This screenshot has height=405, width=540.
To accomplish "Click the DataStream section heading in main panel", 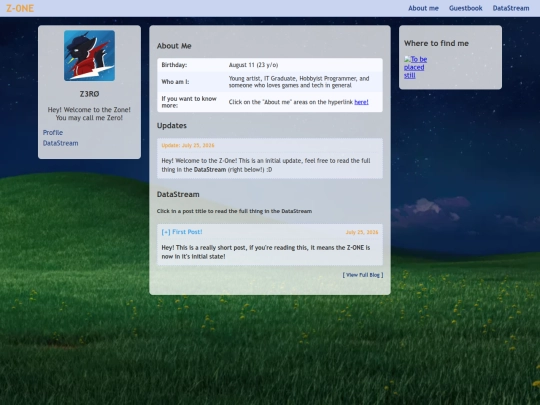I will click(178, 194).
